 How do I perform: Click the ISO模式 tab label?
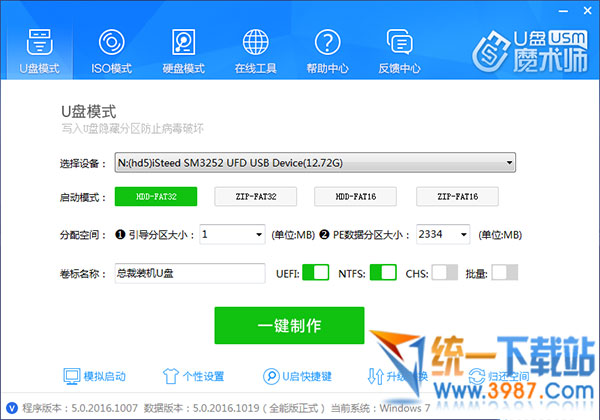(111, 69)
